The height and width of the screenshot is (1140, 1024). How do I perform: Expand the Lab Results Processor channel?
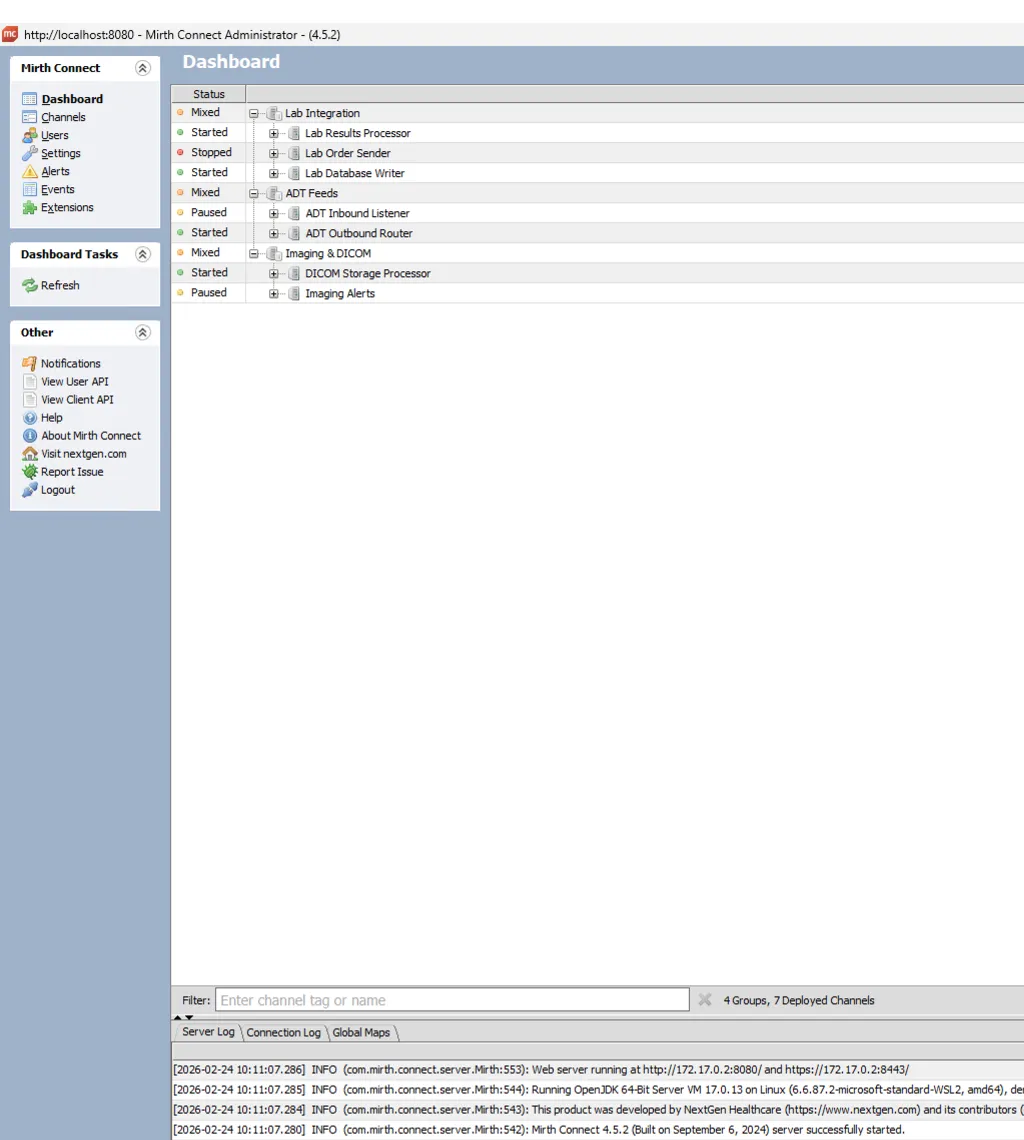274,133
